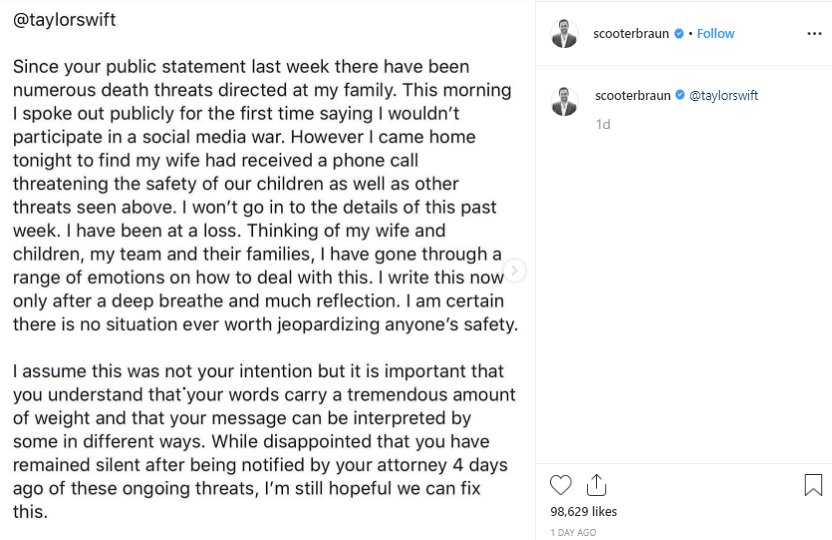Like the post with the heart icon
The image size is (832, 540).
pyautogui.click(x=560, y=485)
